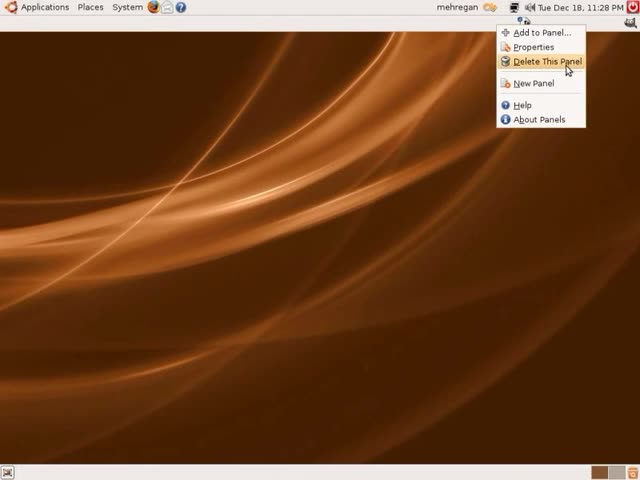
Task: Open the Applications menu
Action: (45, 7)
